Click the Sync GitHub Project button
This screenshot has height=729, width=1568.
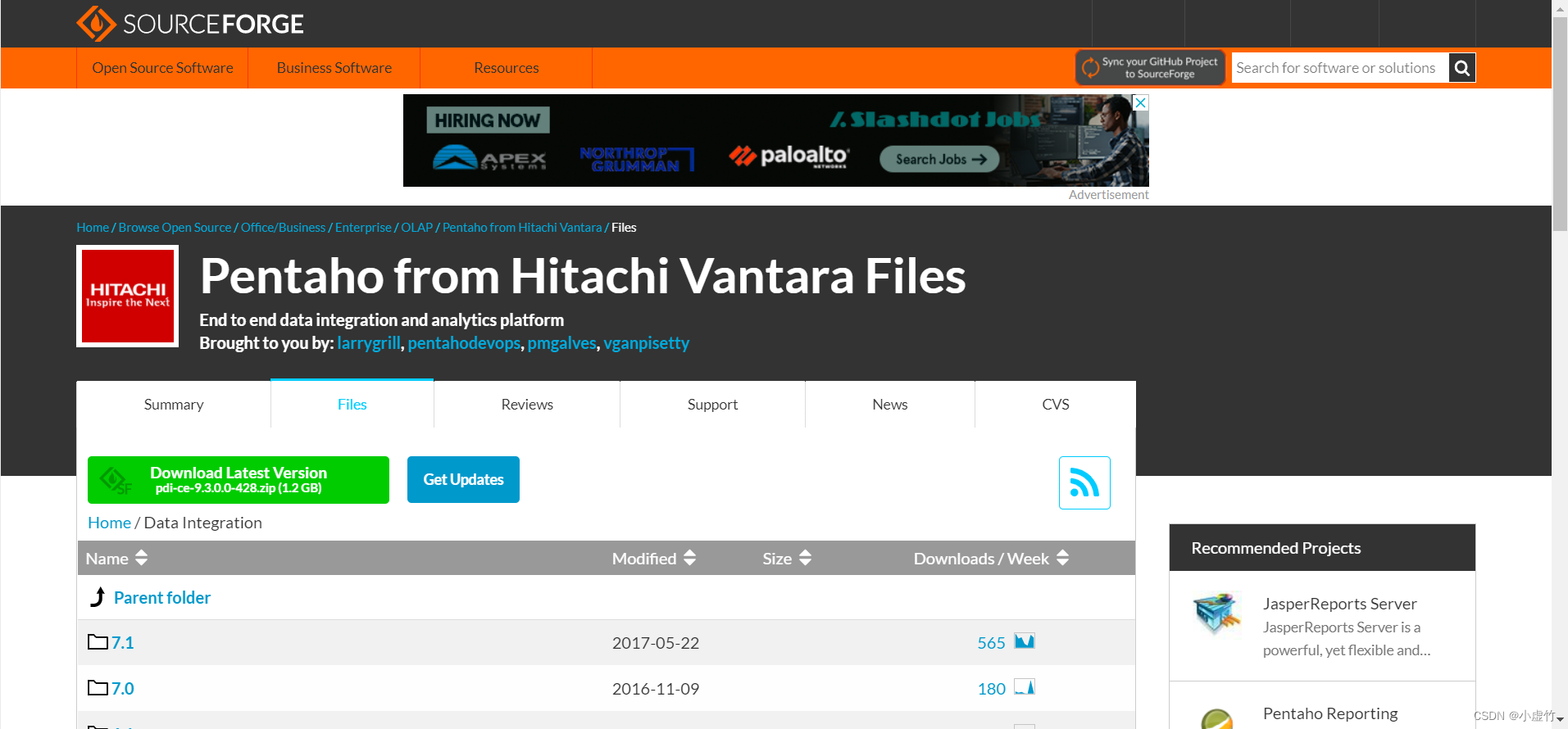(x=1150, y=68)
